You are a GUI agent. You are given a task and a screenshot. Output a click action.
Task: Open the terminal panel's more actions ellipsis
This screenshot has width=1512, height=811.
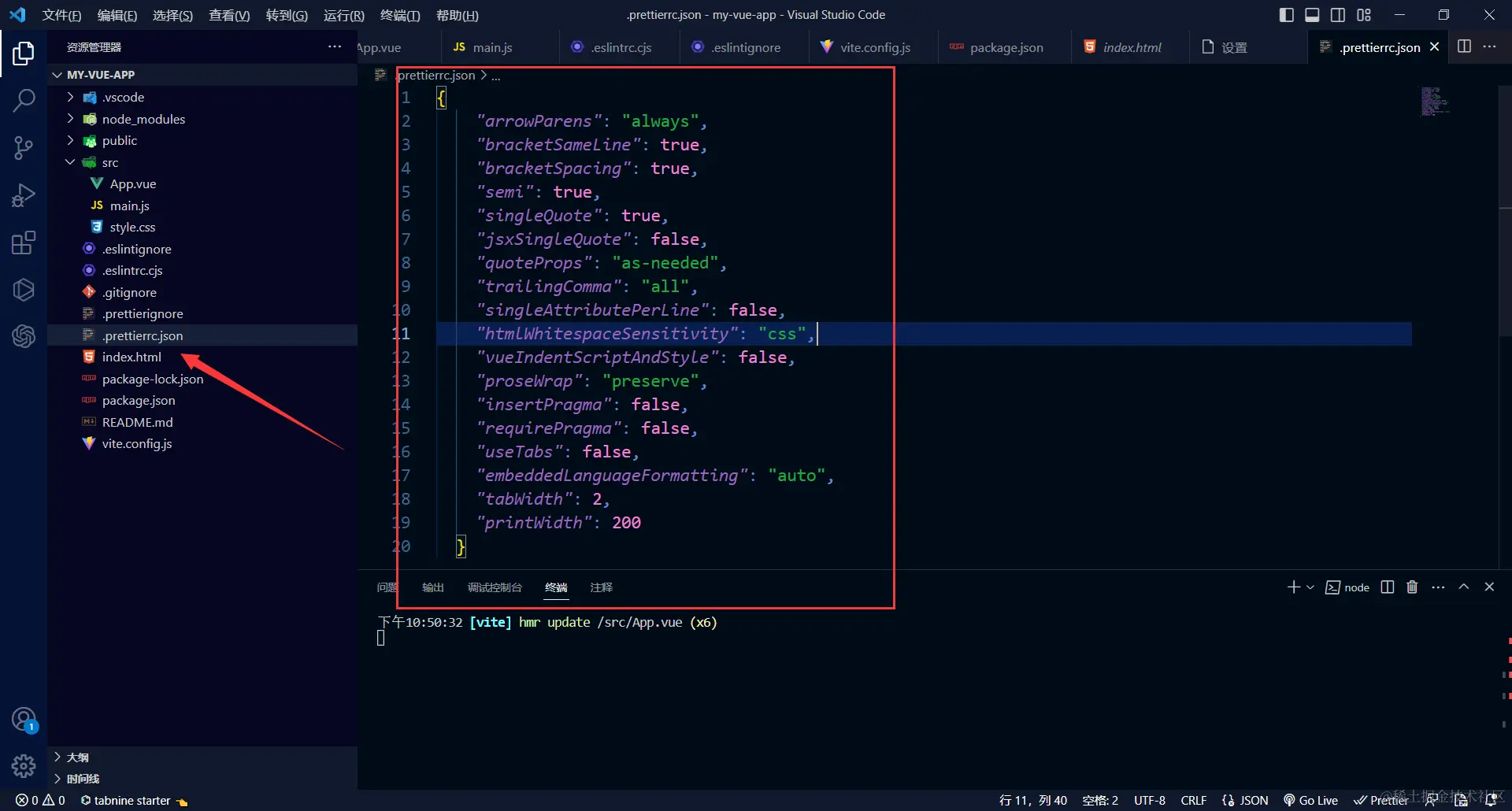pos(1438,587)
